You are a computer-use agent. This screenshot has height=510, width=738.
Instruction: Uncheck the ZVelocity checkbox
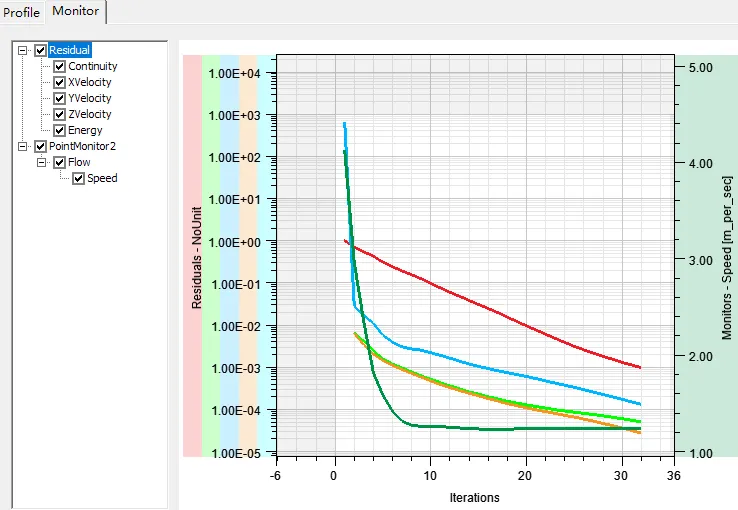[59, 114]
